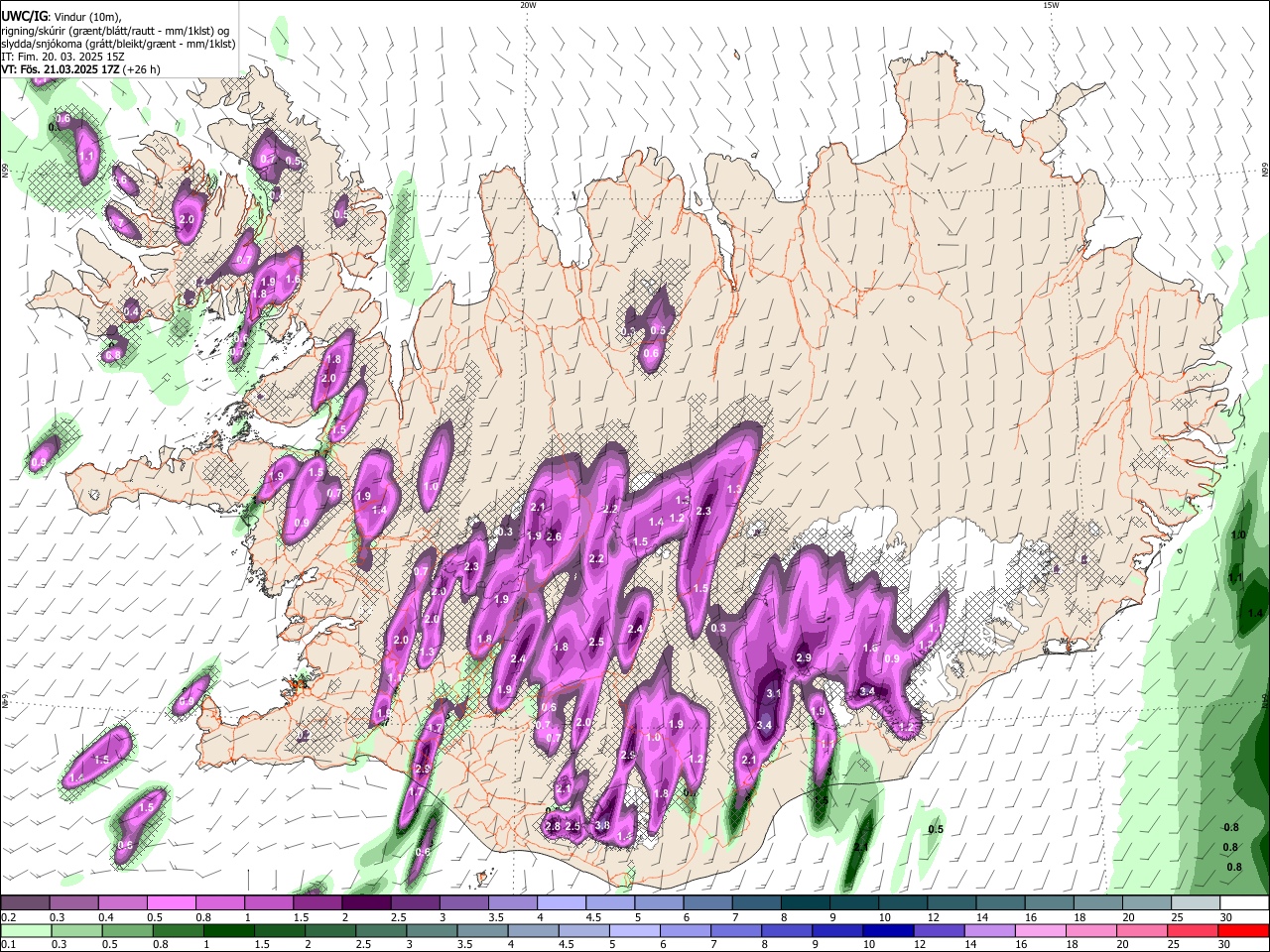The width and height of the screenshot is (1270, 952).
Task: Select the "0.4" label in the upper scale
Action: (x=106, y=917)
